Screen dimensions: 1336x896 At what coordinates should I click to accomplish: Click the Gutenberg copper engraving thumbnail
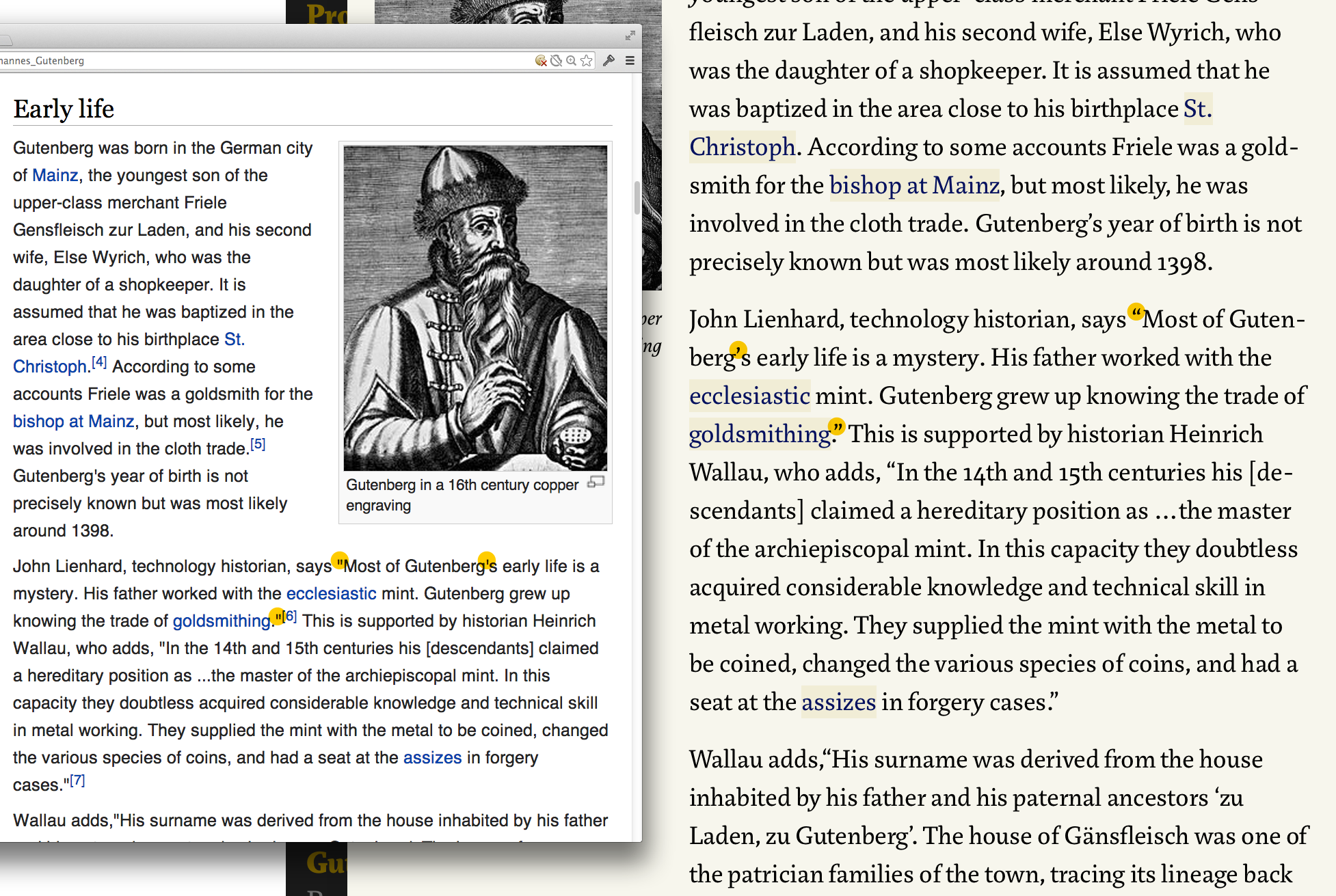pyautogui.click(x=475, y=308)
